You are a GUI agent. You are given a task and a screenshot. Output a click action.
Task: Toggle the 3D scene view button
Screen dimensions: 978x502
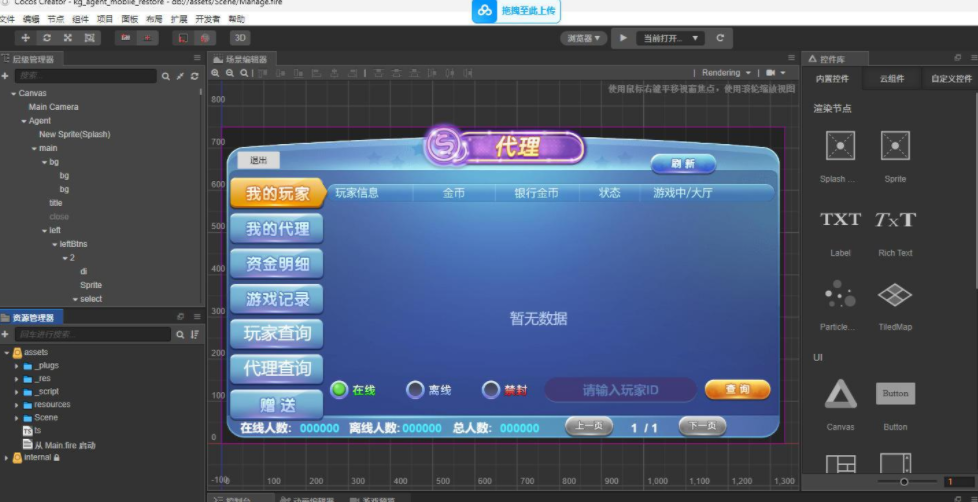click(240, 38)
